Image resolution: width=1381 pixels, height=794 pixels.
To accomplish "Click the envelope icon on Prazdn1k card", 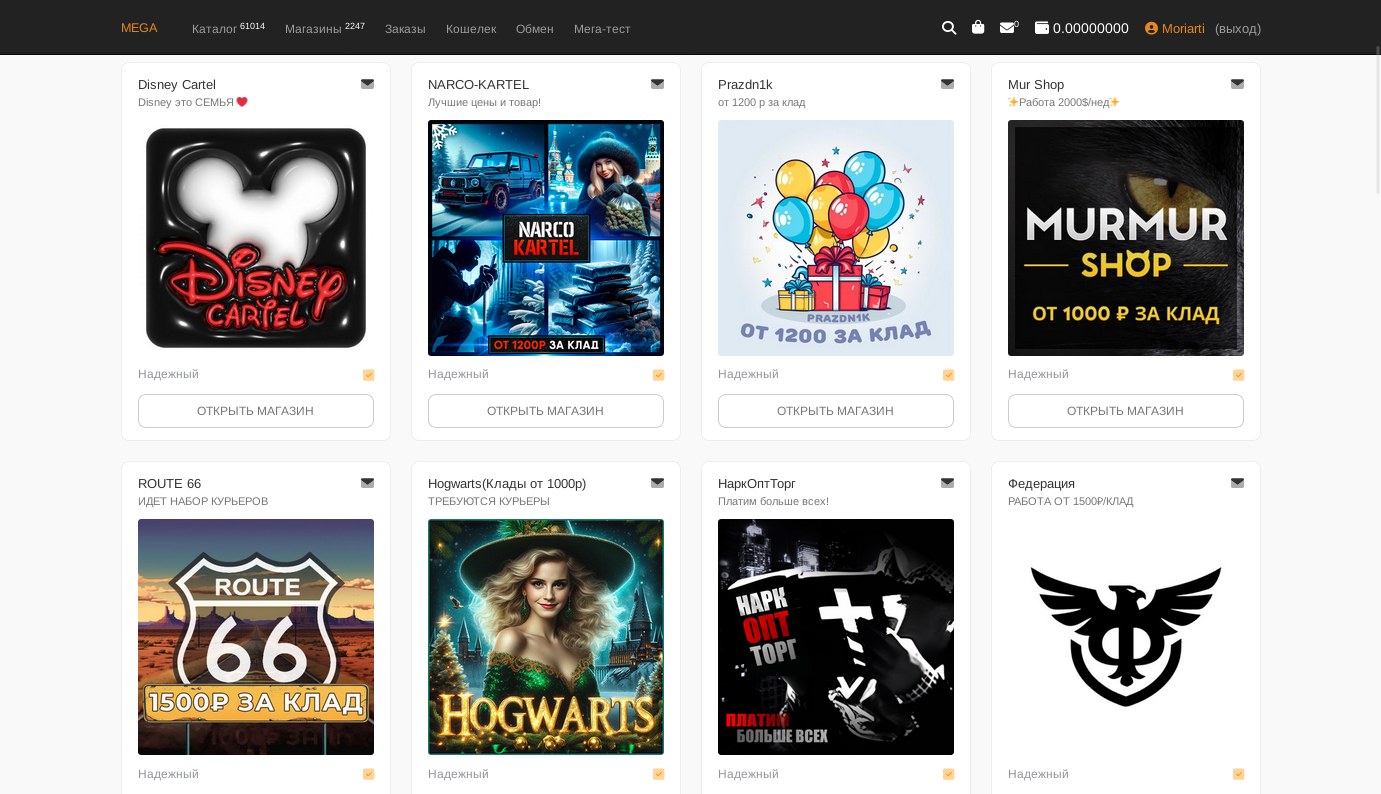I will pos(947,84).
